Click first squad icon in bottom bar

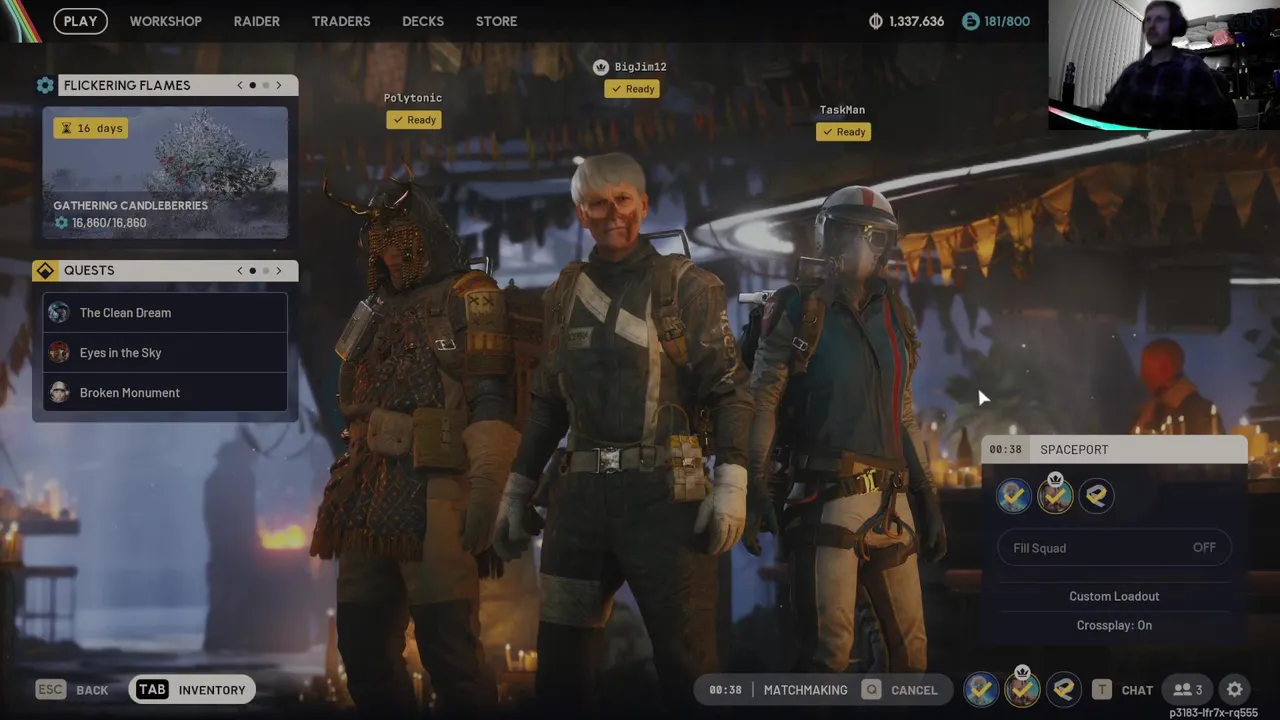(x=981, y=689)
